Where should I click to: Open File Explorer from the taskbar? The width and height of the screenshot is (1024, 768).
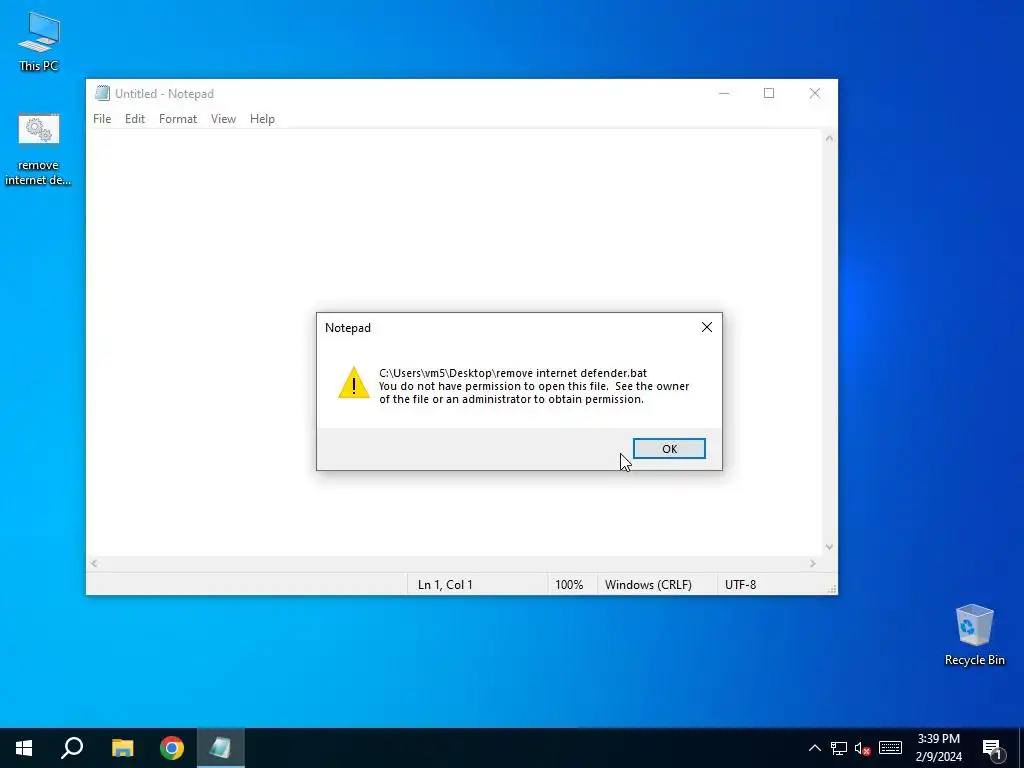click(x=122, y=748)
